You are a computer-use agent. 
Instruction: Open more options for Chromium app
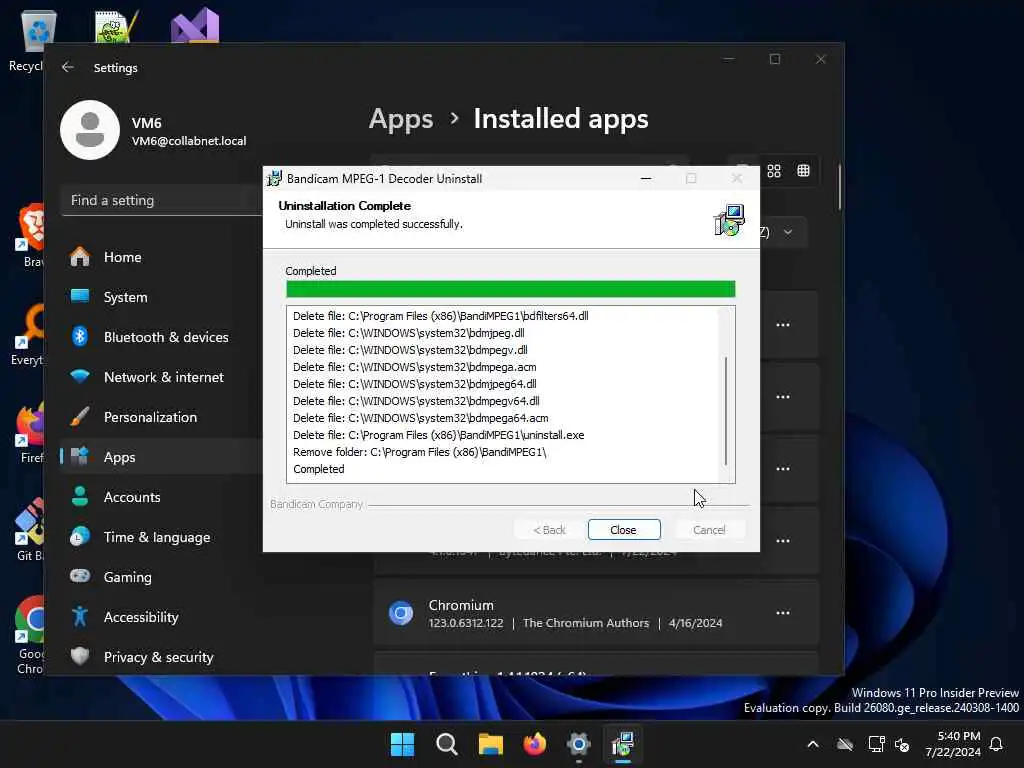point(783,613)
